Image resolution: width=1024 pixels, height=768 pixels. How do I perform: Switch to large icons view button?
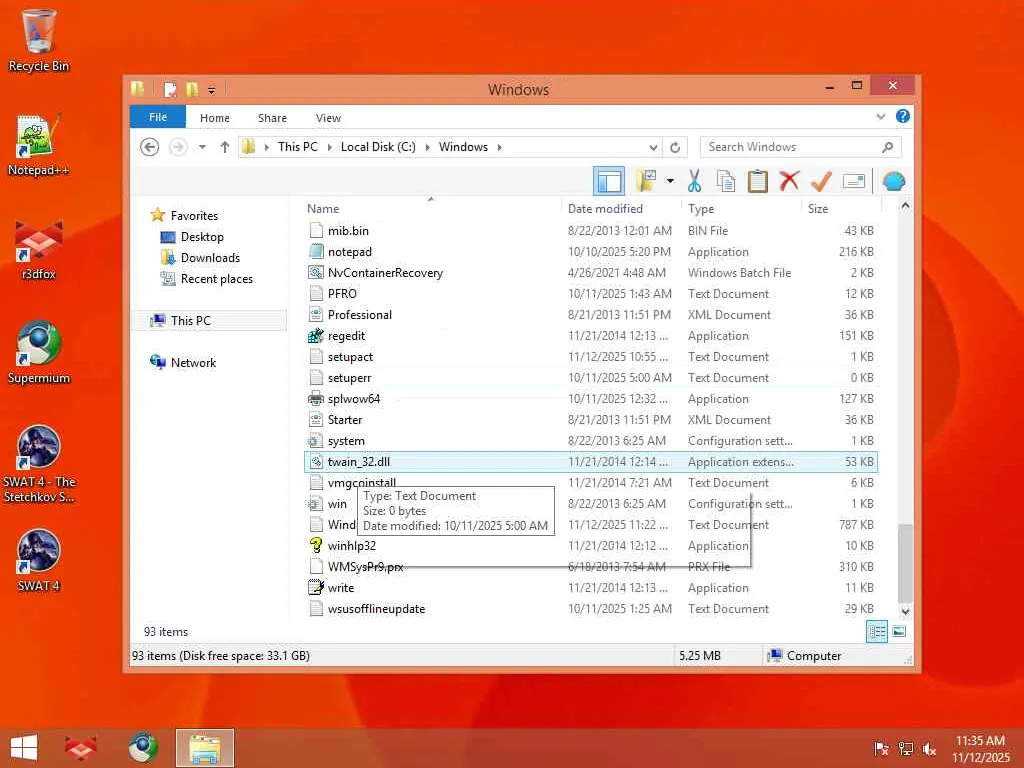click(899, 632)
